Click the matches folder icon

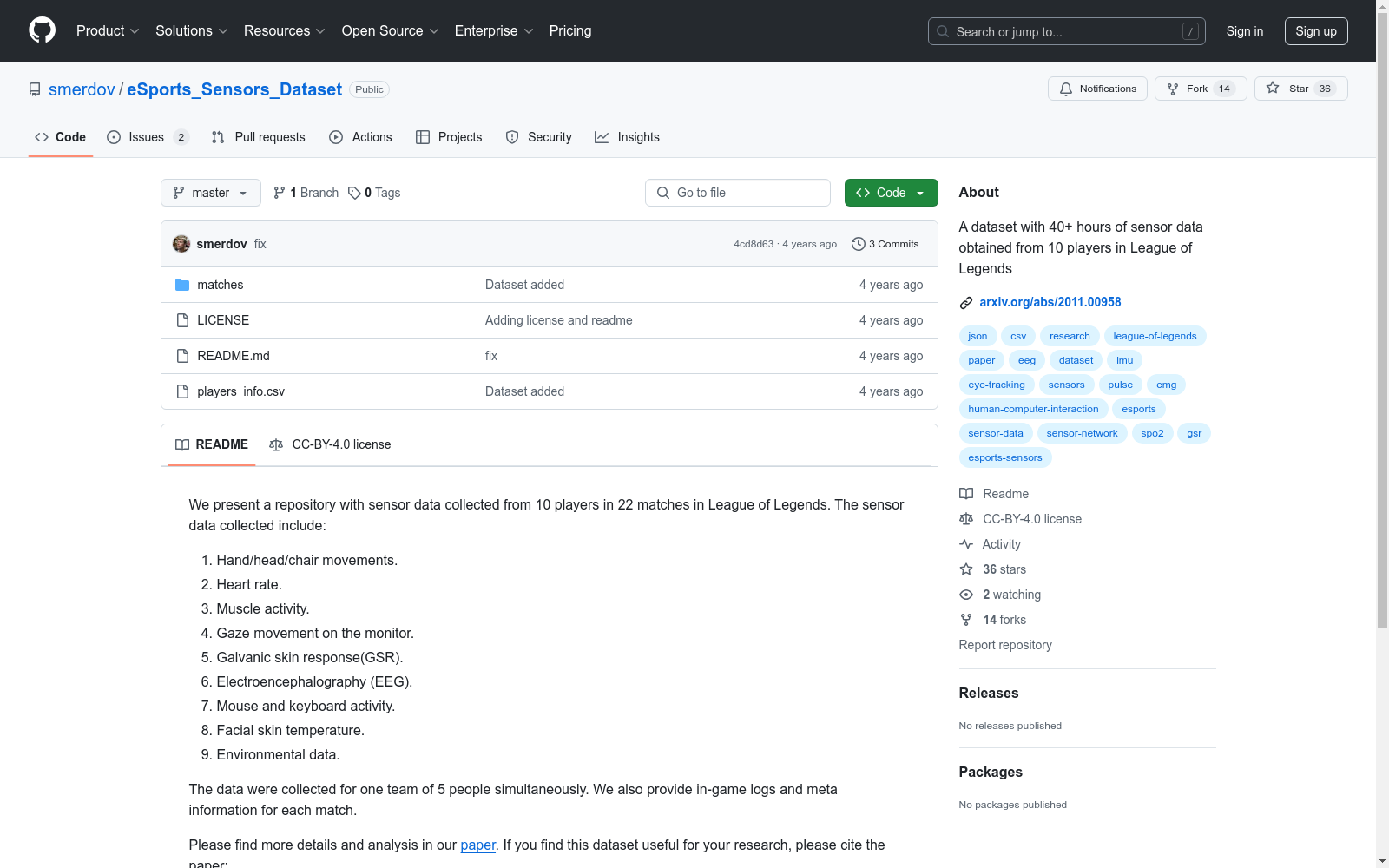click(182, 285)
